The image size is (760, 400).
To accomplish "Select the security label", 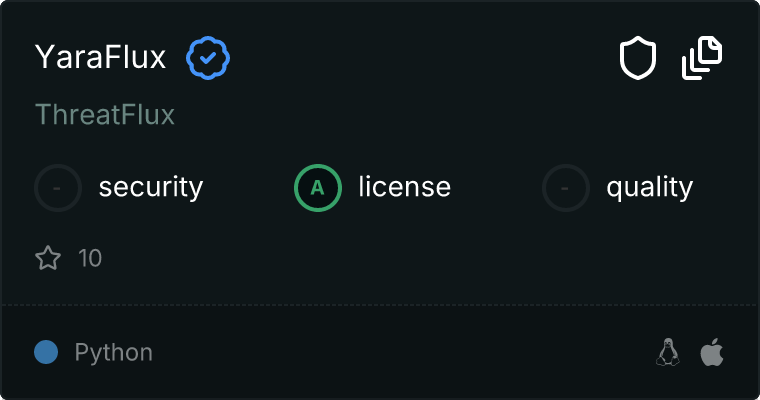I will 151,187.
